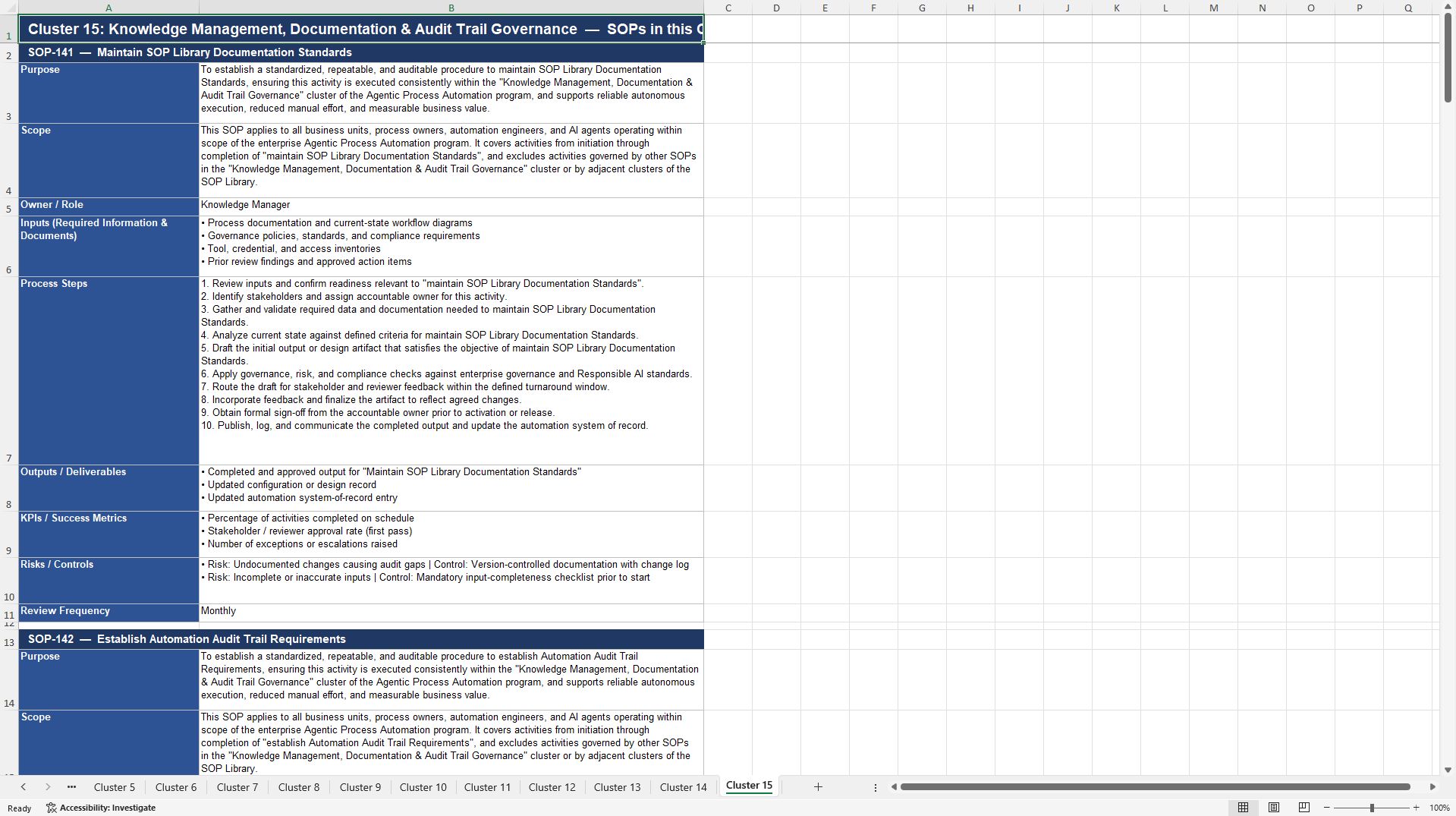Select the process steps list cell
The width and height of the screenshot is (1456, 816).
coord(451,370)
